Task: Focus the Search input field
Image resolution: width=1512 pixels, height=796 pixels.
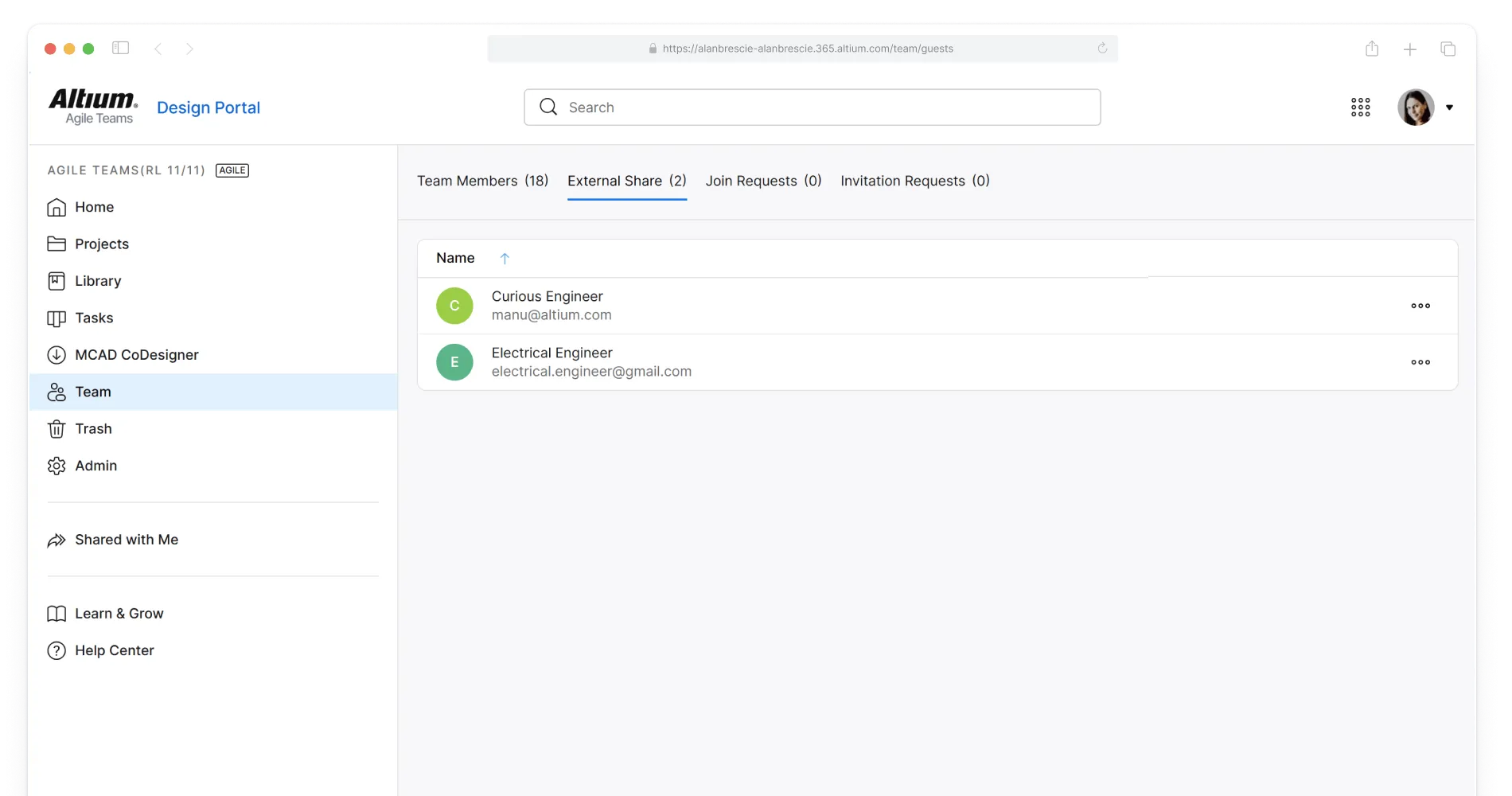Action: coord(813,107)
